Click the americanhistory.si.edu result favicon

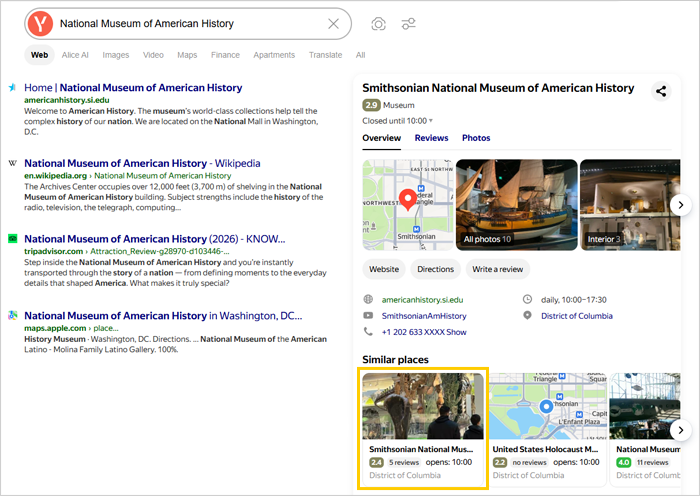click(x=12, y=88)
